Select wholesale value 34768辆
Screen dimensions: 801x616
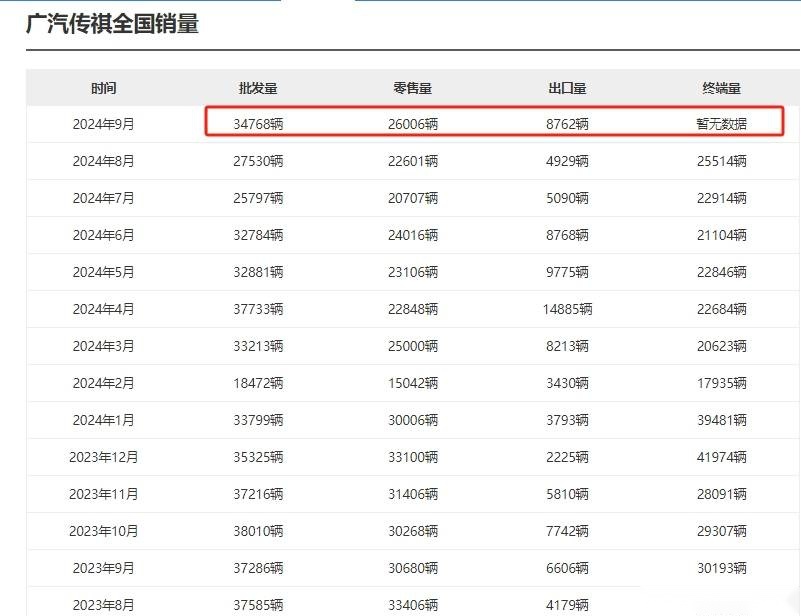pos(258,124)
